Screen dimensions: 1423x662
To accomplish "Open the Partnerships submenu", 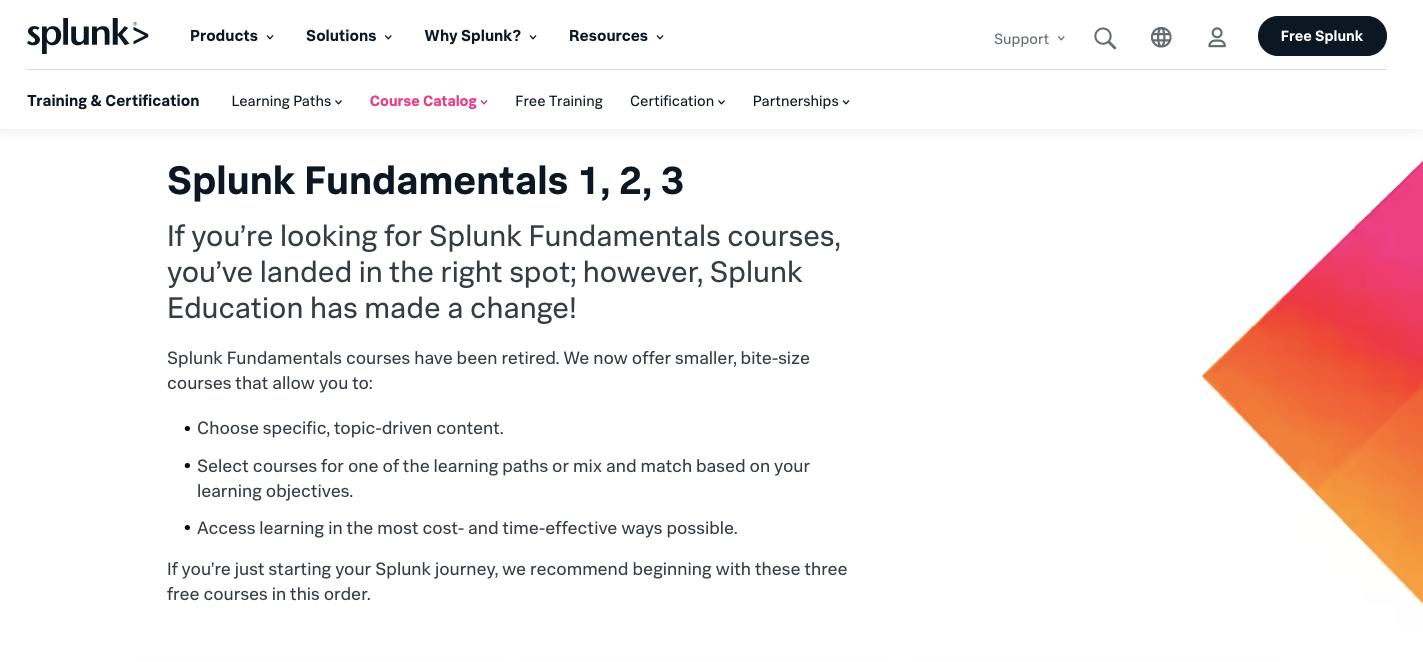I will 801,101.
